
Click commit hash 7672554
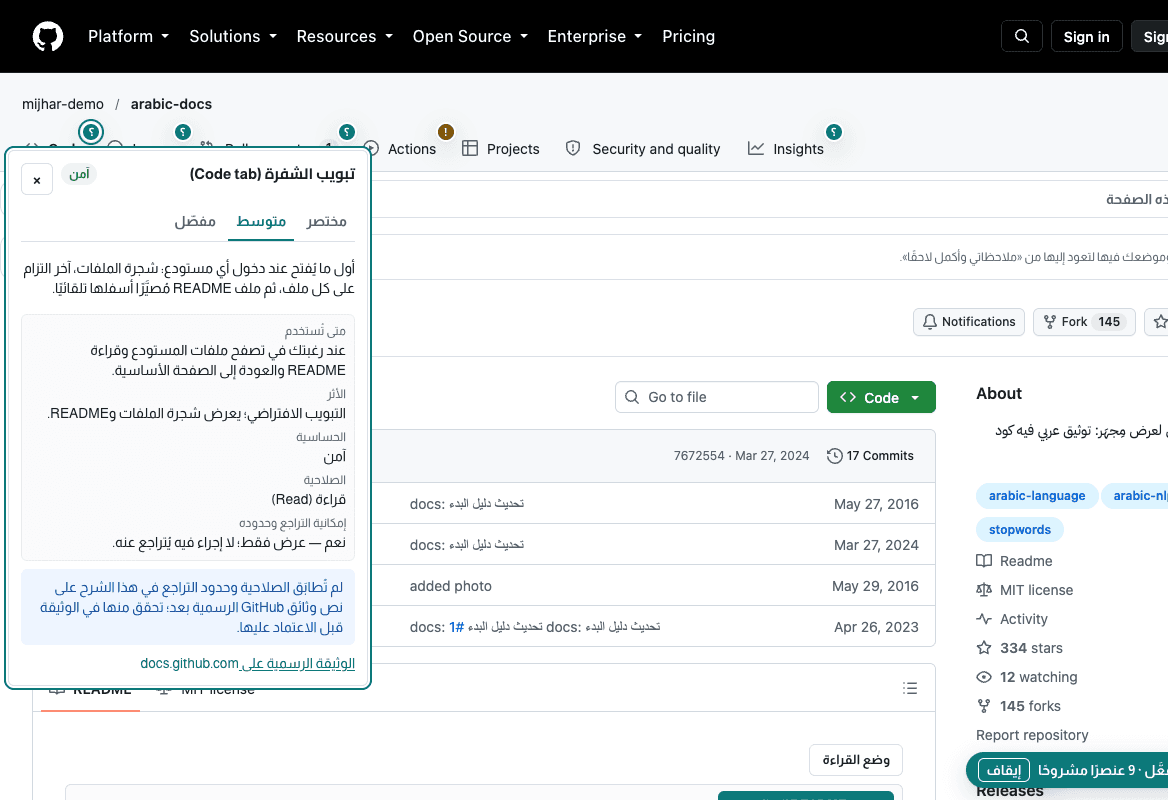tap(699, 456)
